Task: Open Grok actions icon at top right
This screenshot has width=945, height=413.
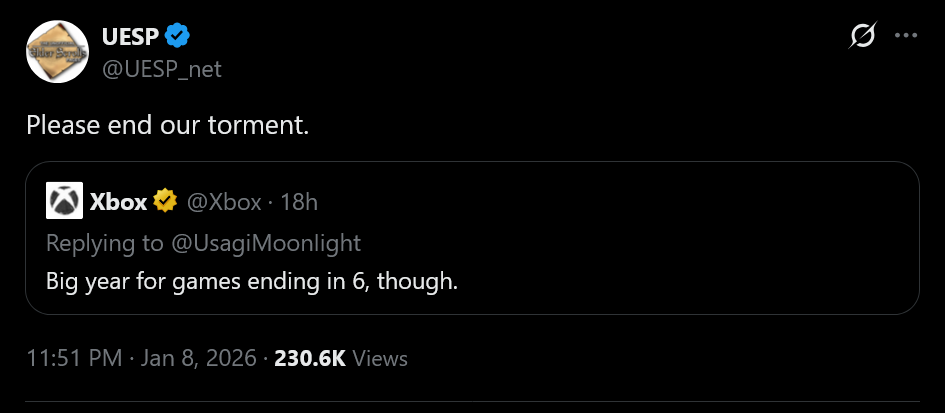Action: [860, 37]
